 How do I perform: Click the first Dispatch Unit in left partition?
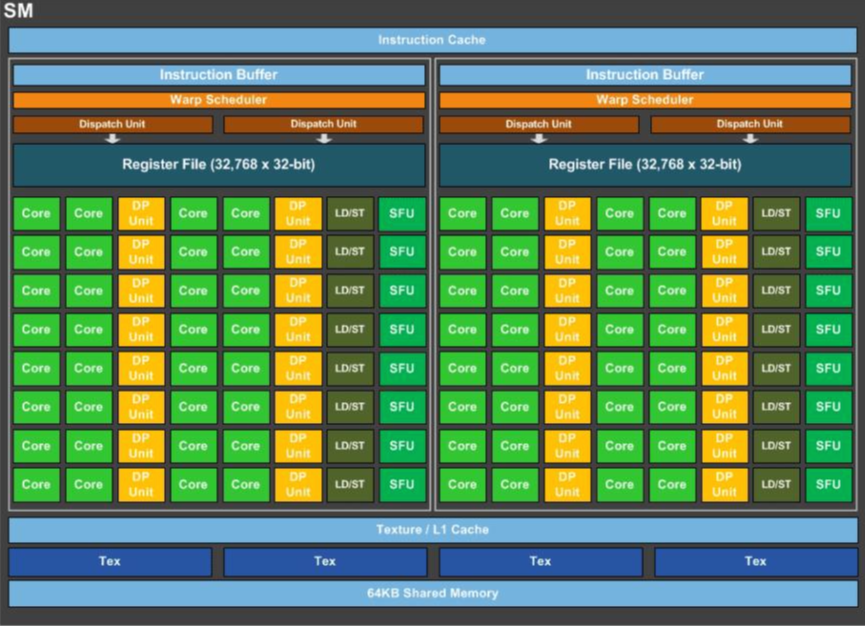tap(113, 124)
